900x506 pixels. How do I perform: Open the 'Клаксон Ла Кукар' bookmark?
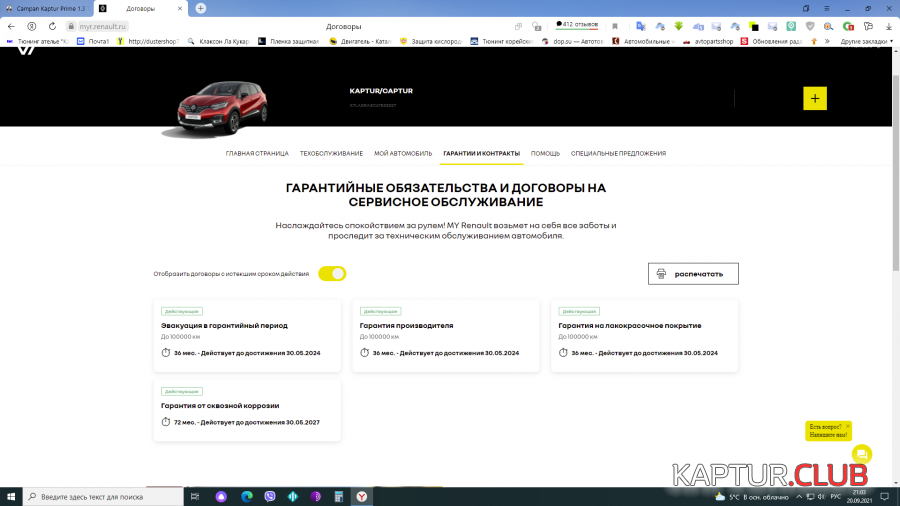(x=218, y=41)
